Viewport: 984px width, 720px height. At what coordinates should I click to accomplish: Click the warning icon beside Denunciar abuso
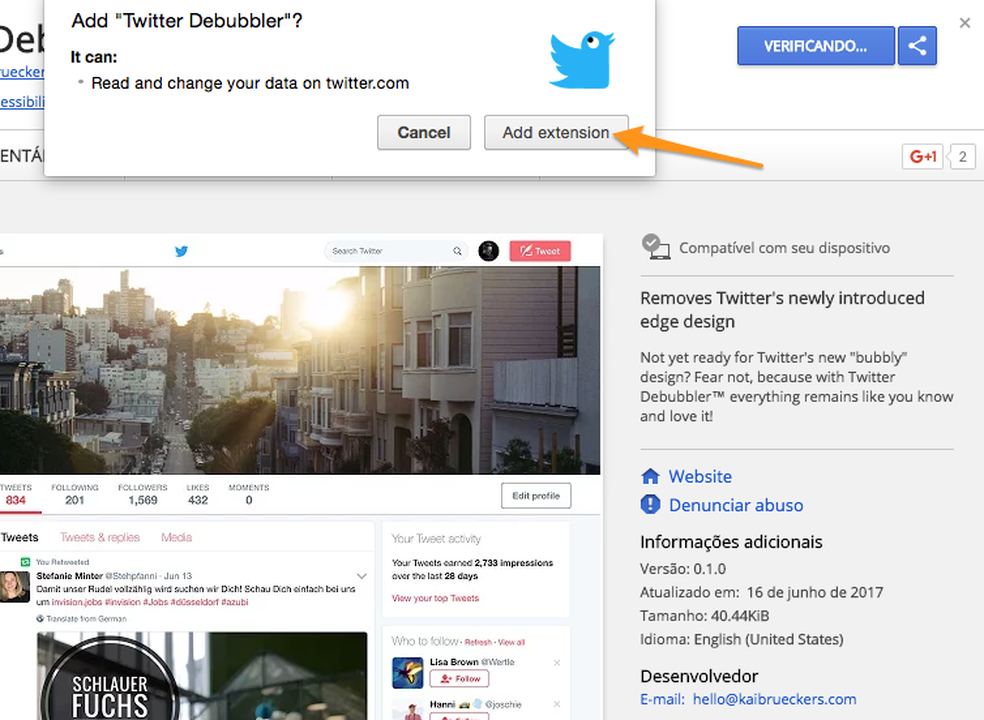(652, 505)
